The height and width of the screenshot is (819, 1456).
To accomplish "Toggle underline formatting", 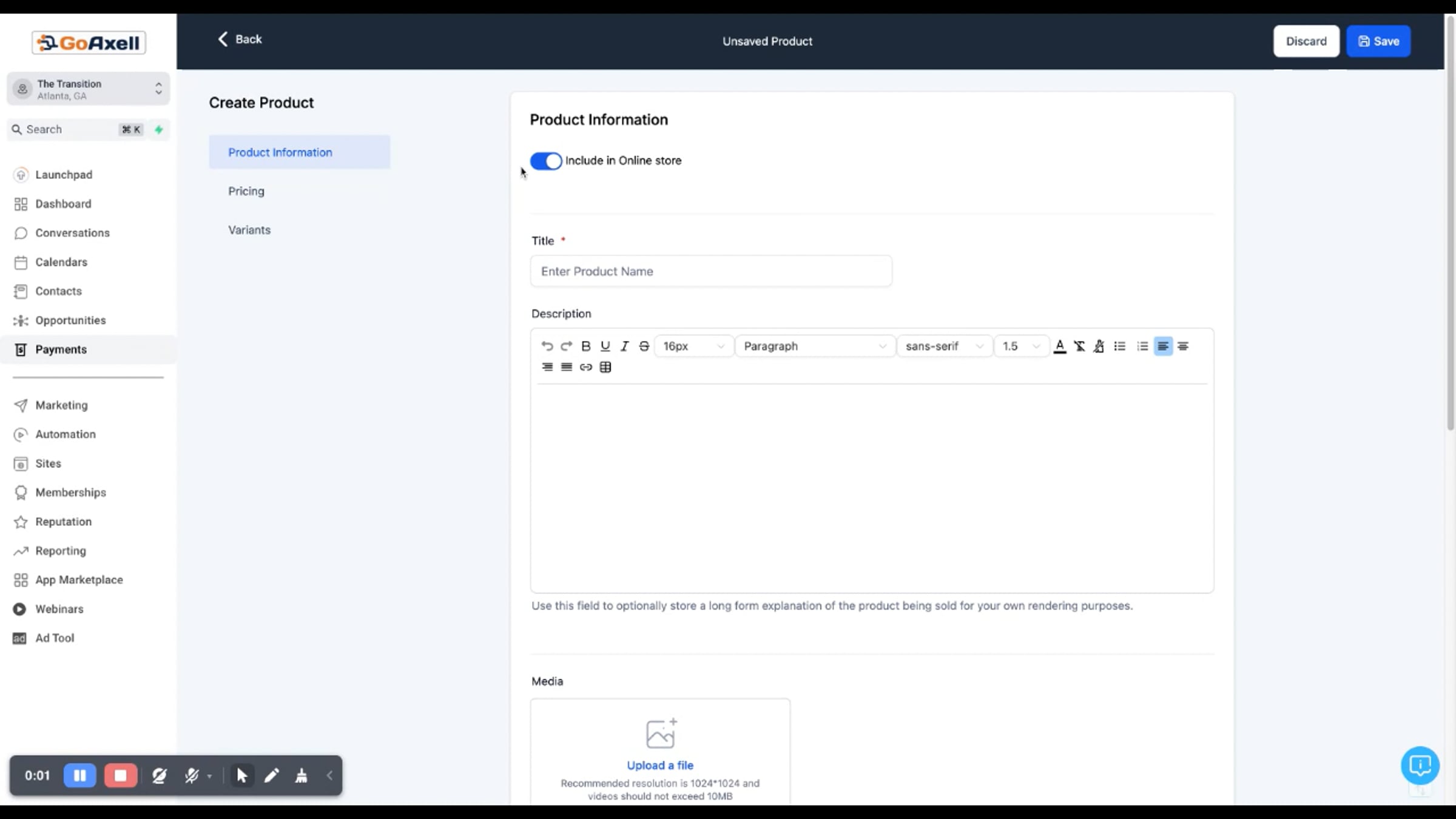I will point(605,346).
